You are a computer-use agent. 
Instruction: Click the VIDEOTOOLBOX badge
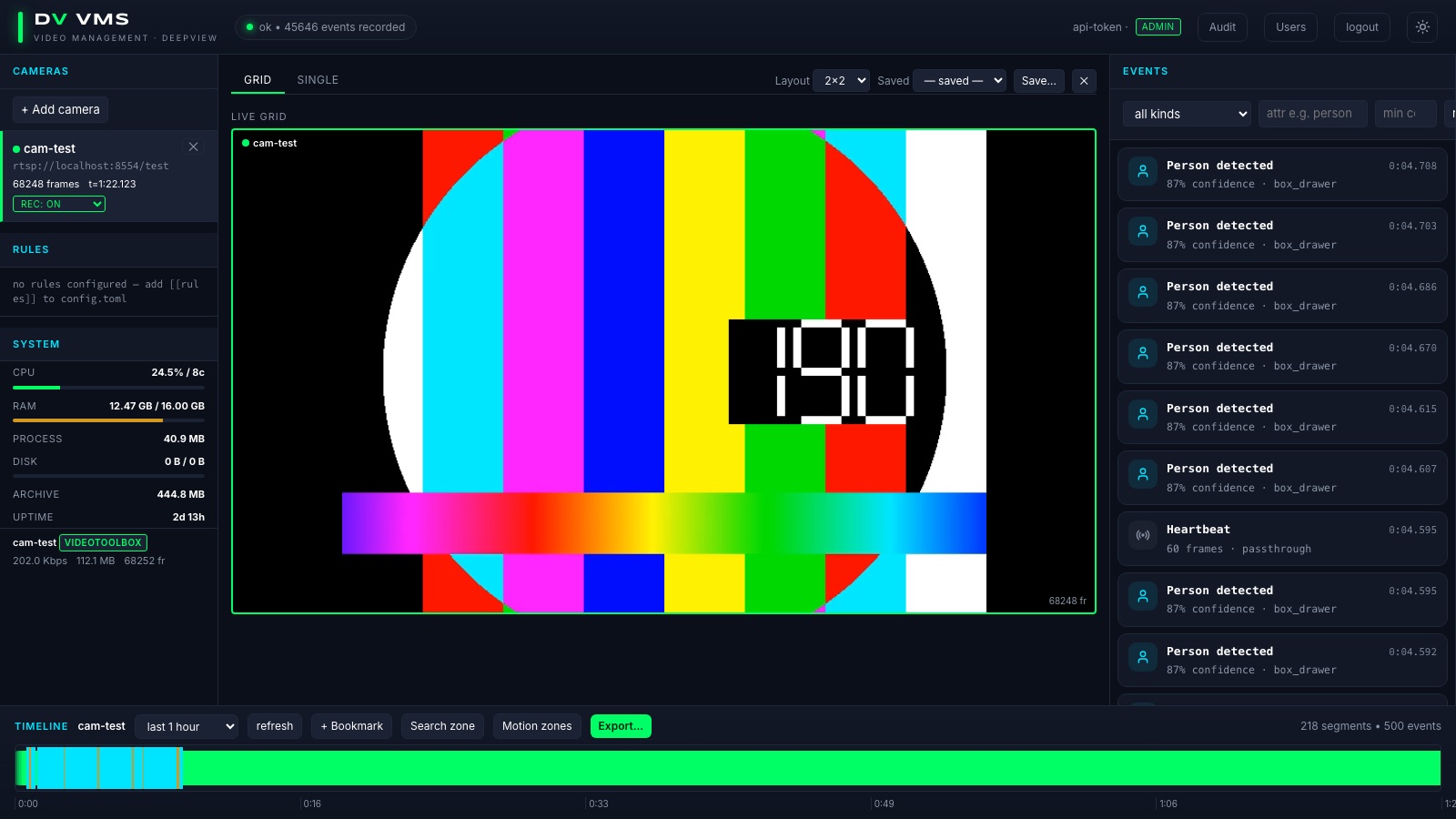[x=104, y=542]
